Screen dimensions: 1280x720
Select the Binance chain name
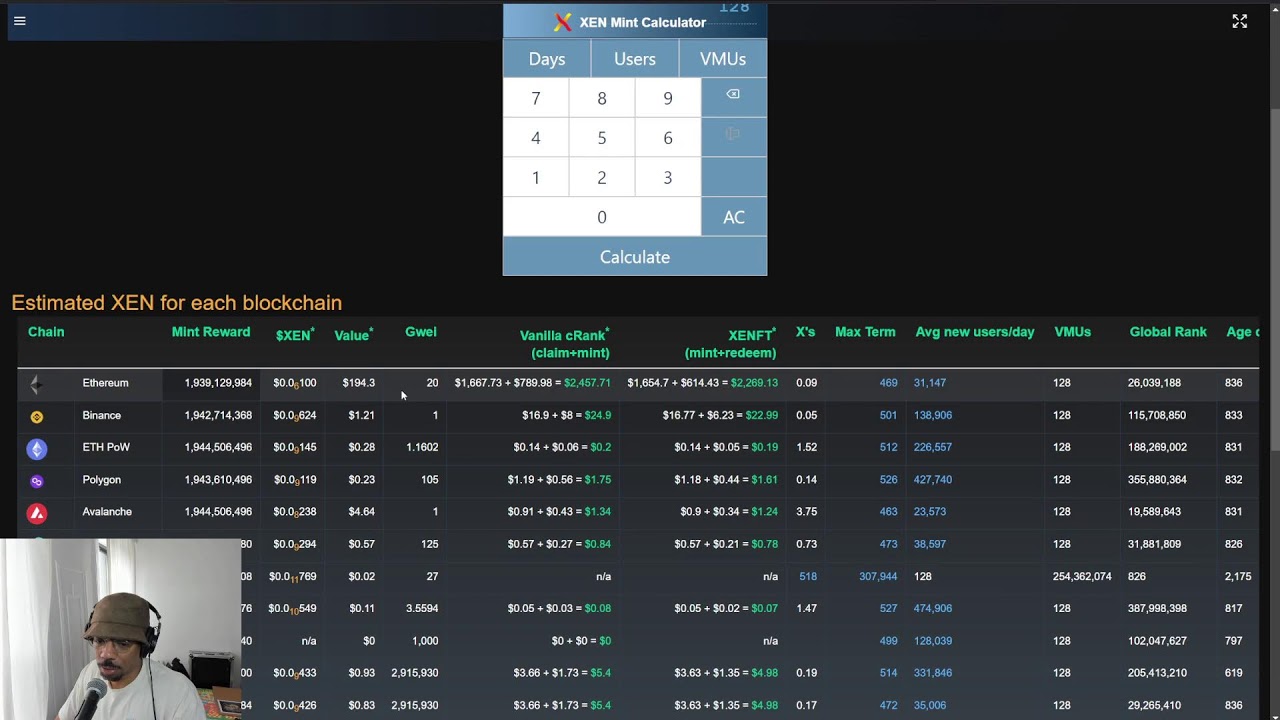coord(101,415)
